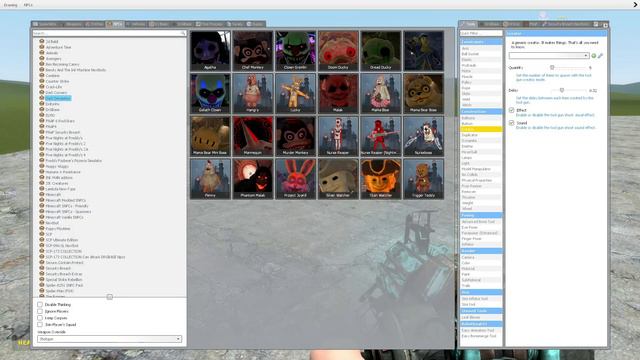Spawn the Nurse Reaper (Nightmare) NPC

point(380,136)
